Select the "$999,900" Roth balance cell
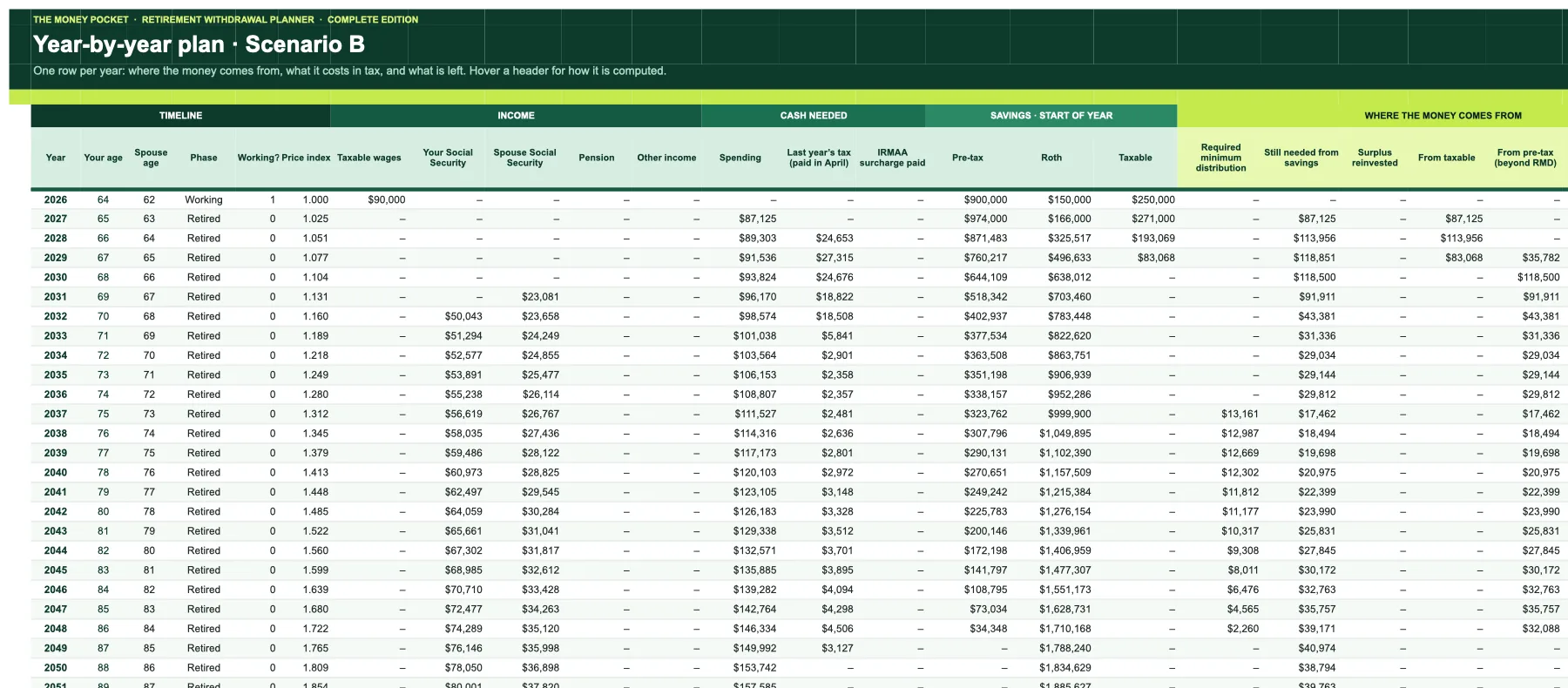 pyautogui.click(x=1069, y=414)
